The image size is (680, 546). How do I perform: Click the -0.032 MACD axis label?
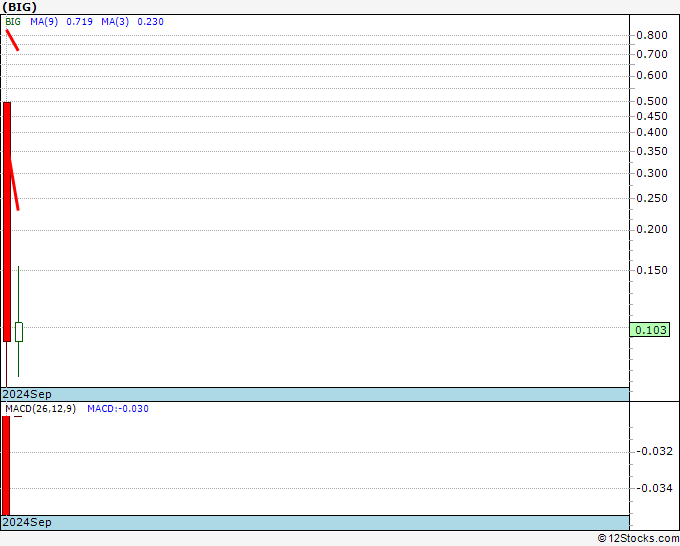655,451
